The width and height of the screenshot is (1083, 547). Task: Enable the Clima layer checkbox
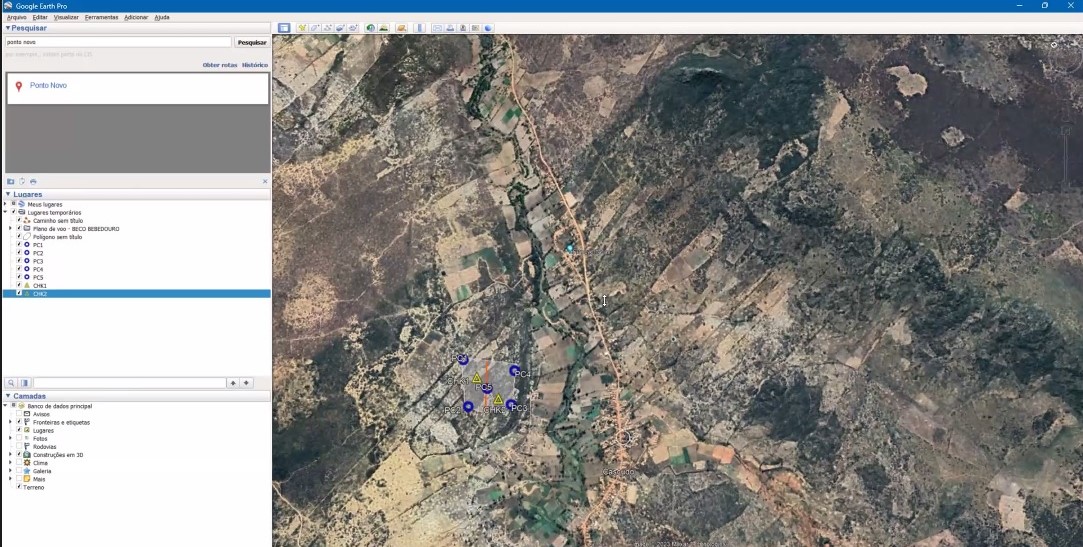pos(19,463)
